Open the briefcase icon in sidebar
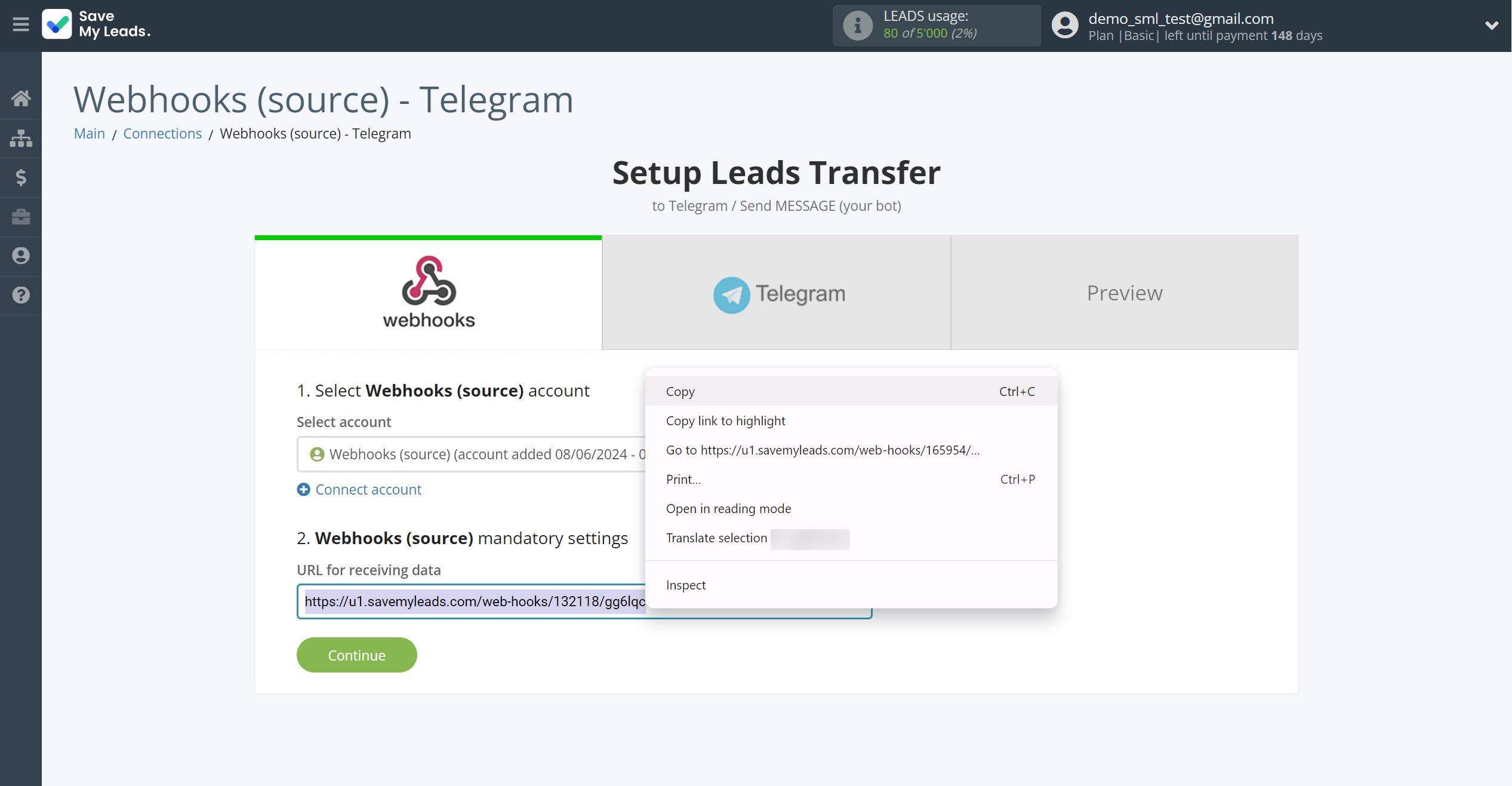Screen dimensions: 1512x786 (21, 217)
